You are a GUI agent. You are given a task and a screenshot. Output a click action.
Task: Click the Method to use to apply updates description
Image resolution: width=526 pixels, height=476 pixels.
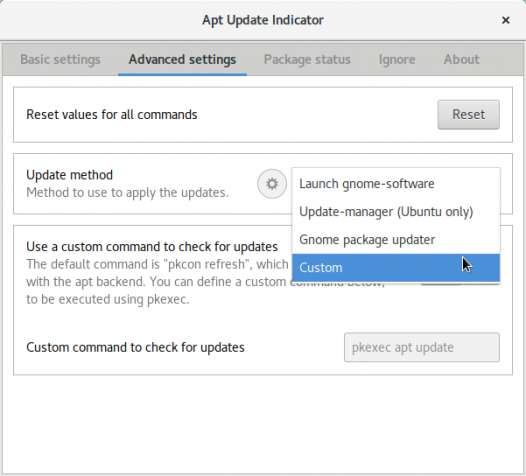[x=127, y=193]
